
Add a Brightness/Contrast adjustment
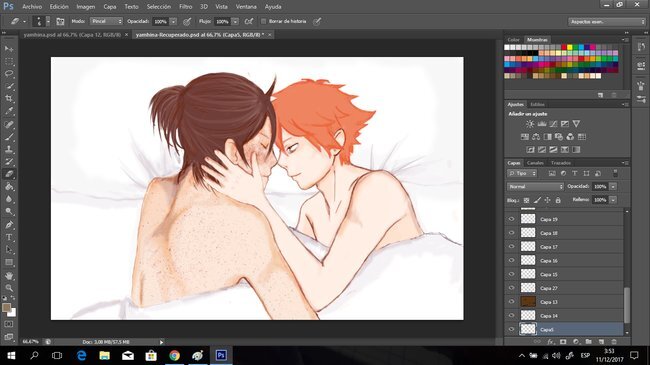(530, 124)
